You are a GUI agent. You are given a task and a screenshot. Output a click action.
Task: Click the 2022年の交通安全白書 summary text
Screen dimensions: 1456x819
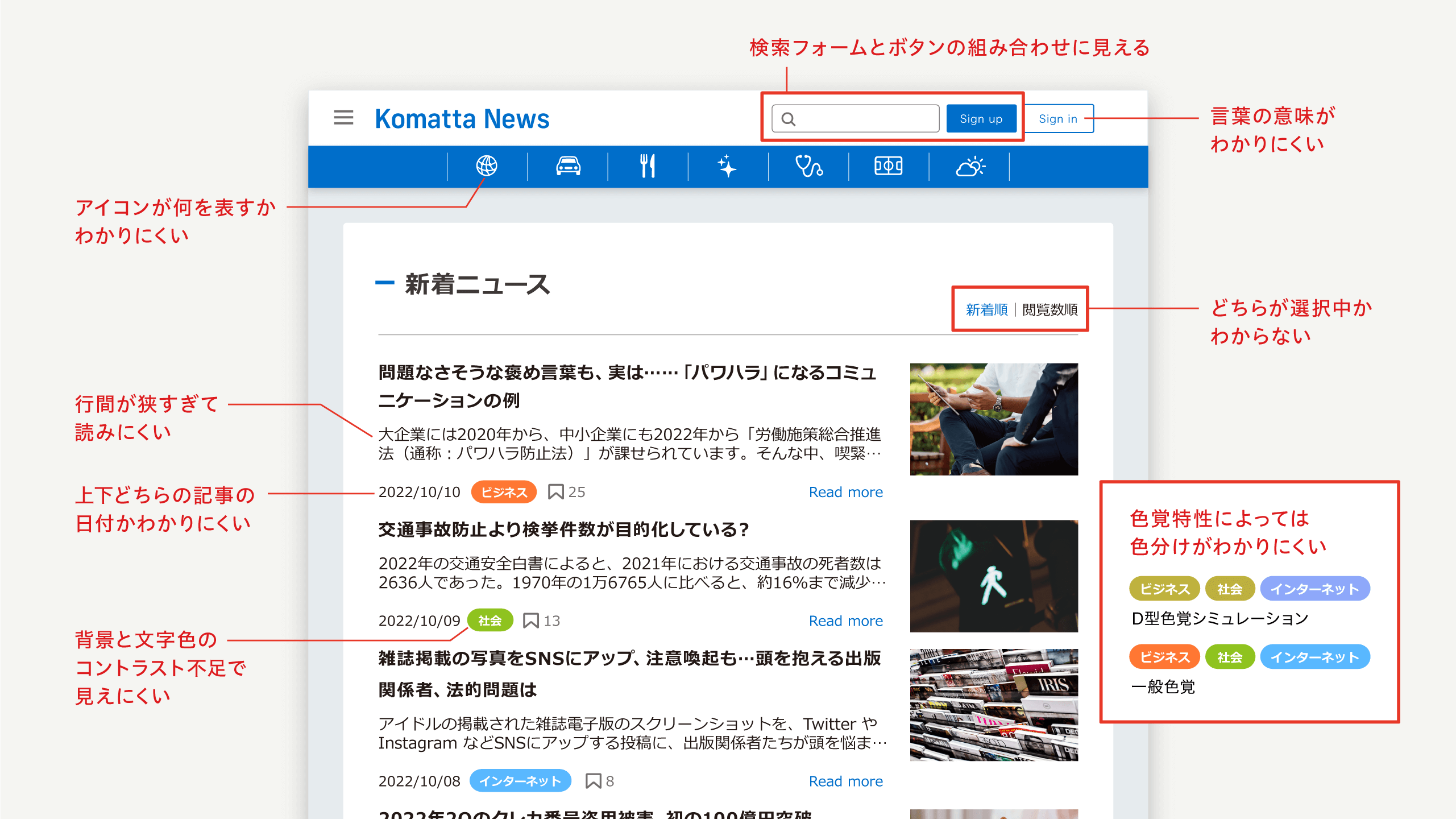(x=632, y=573)
